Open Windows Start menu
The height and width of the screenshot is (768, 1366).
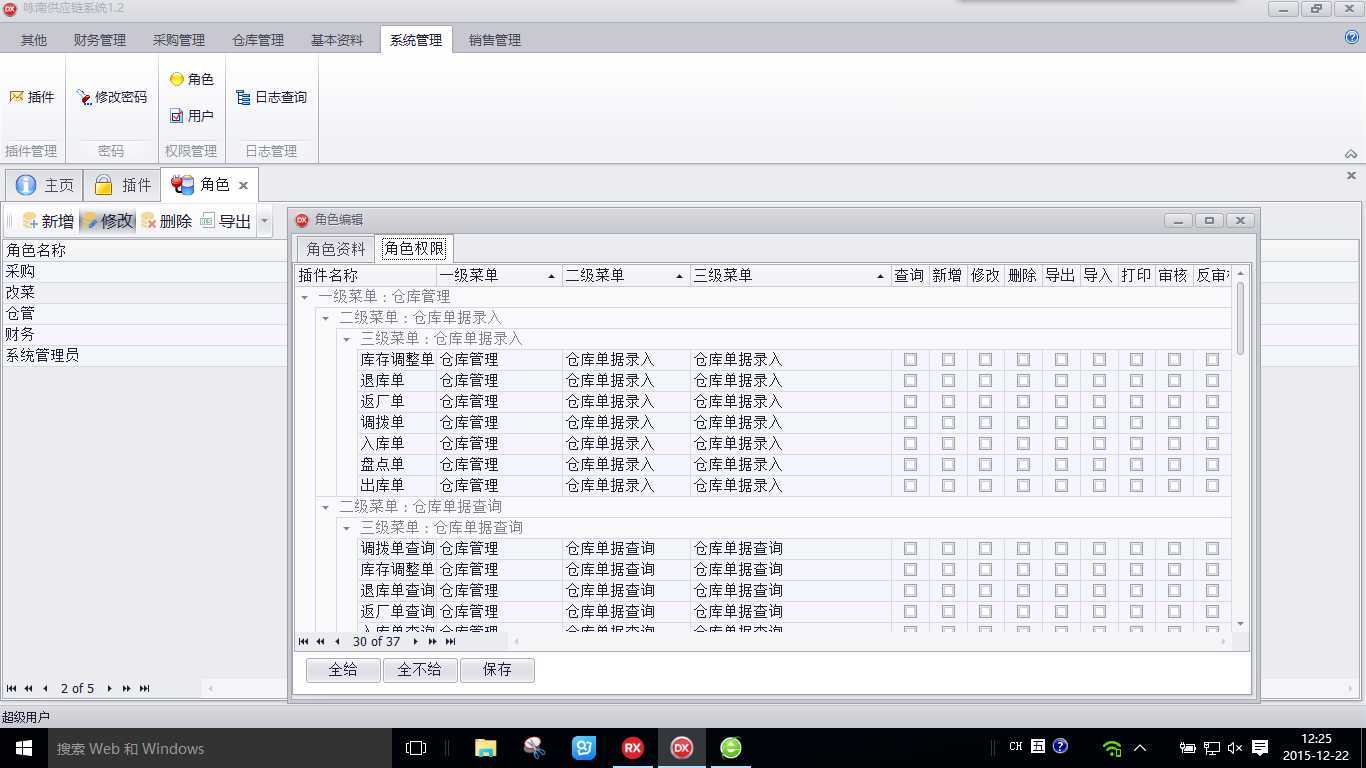coord(23,748)
